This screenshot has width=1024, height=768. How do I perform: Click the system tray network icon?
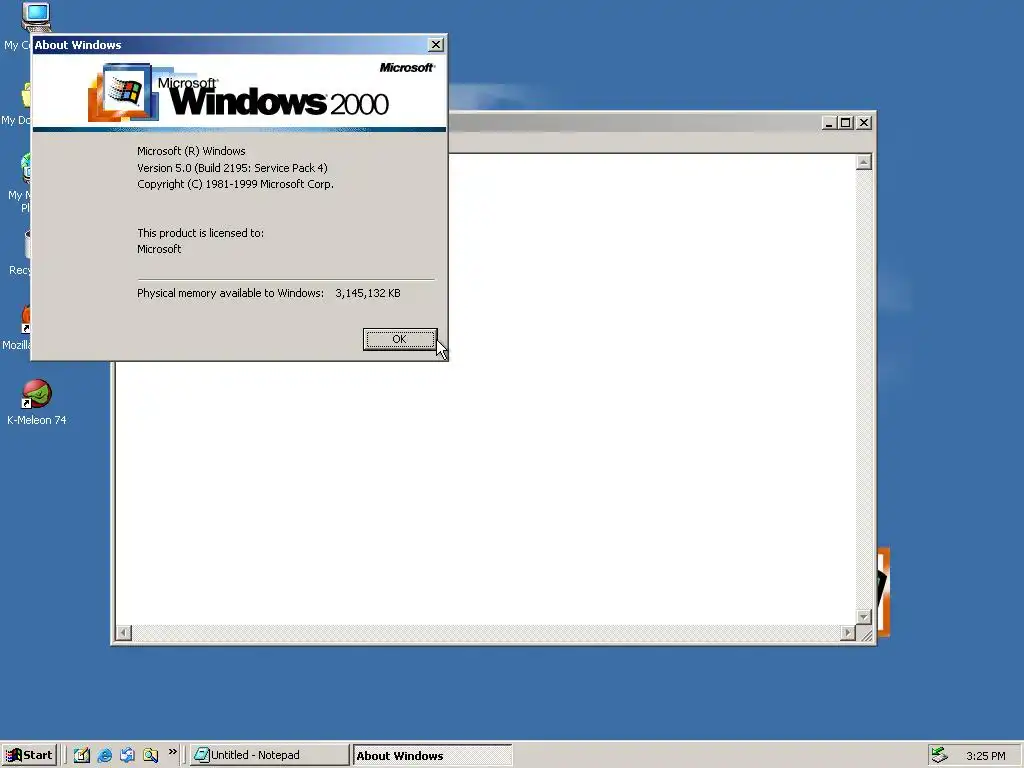click(939, 755)
